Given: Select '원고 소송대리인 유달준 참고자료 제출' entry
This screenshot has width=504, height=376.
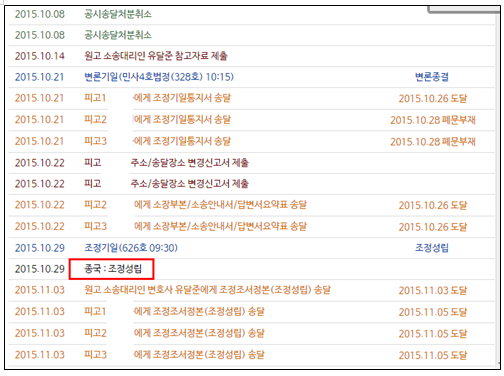Looking at the screenshot, I should (156, 56).
